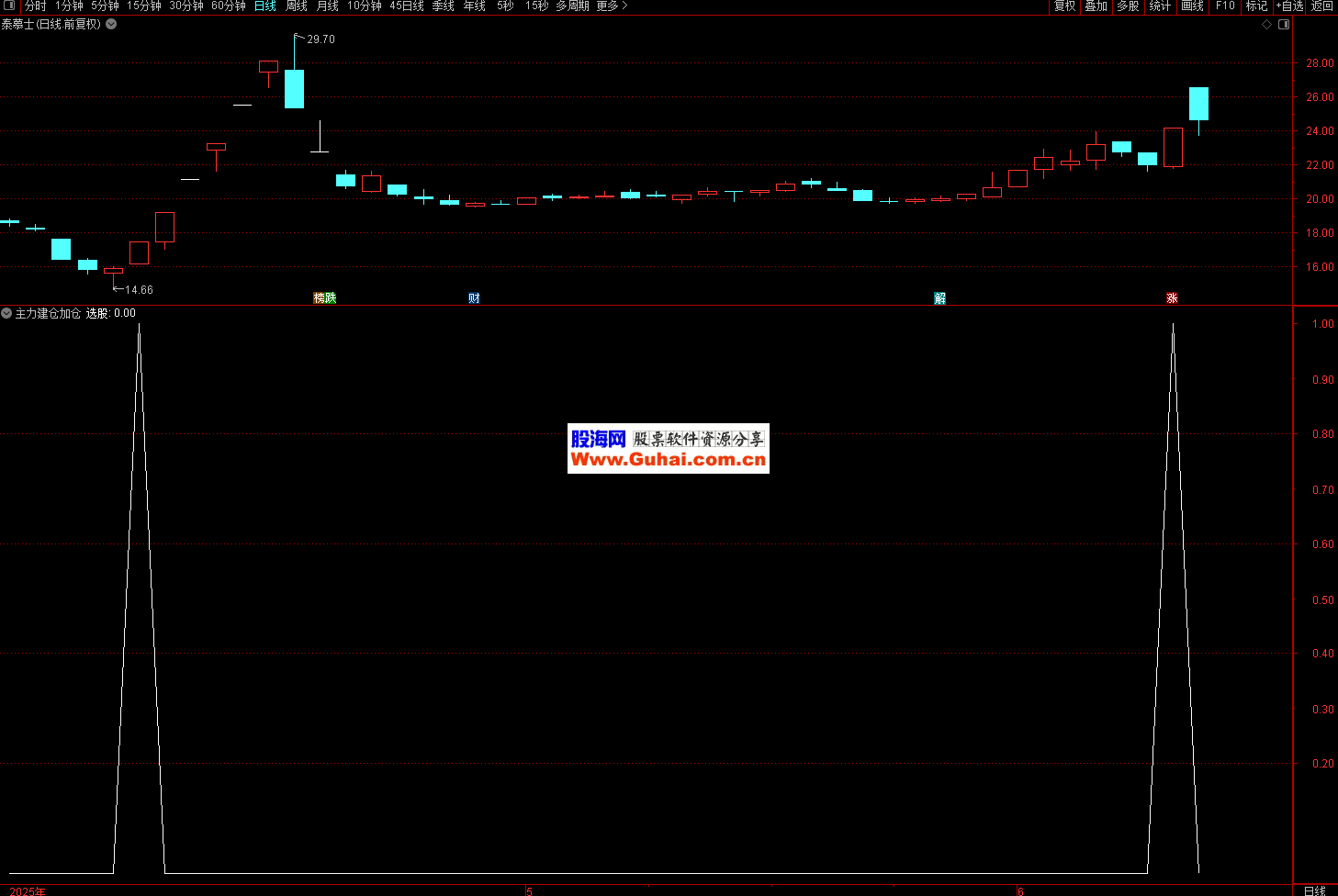The width and height of the screenshot is (1338, 896).
Task: Click the panel layout icon at top-left
Action: 9,6
